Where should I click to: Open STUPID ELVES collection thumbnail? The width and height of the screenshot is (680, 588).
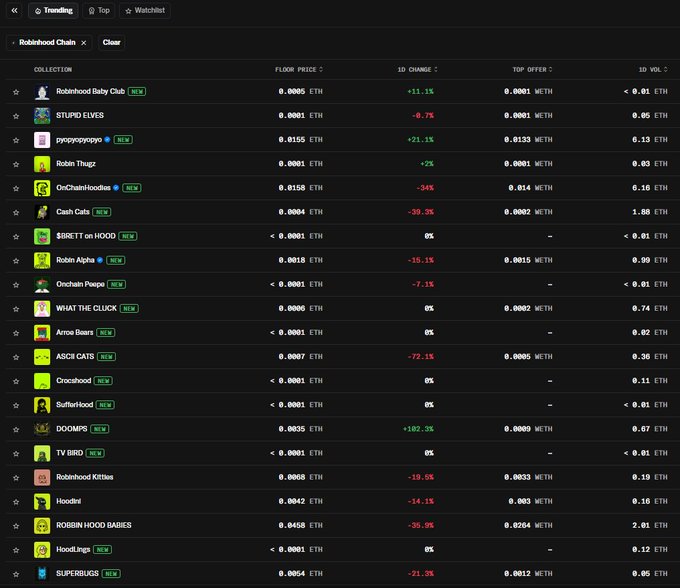tap(42, 116)
